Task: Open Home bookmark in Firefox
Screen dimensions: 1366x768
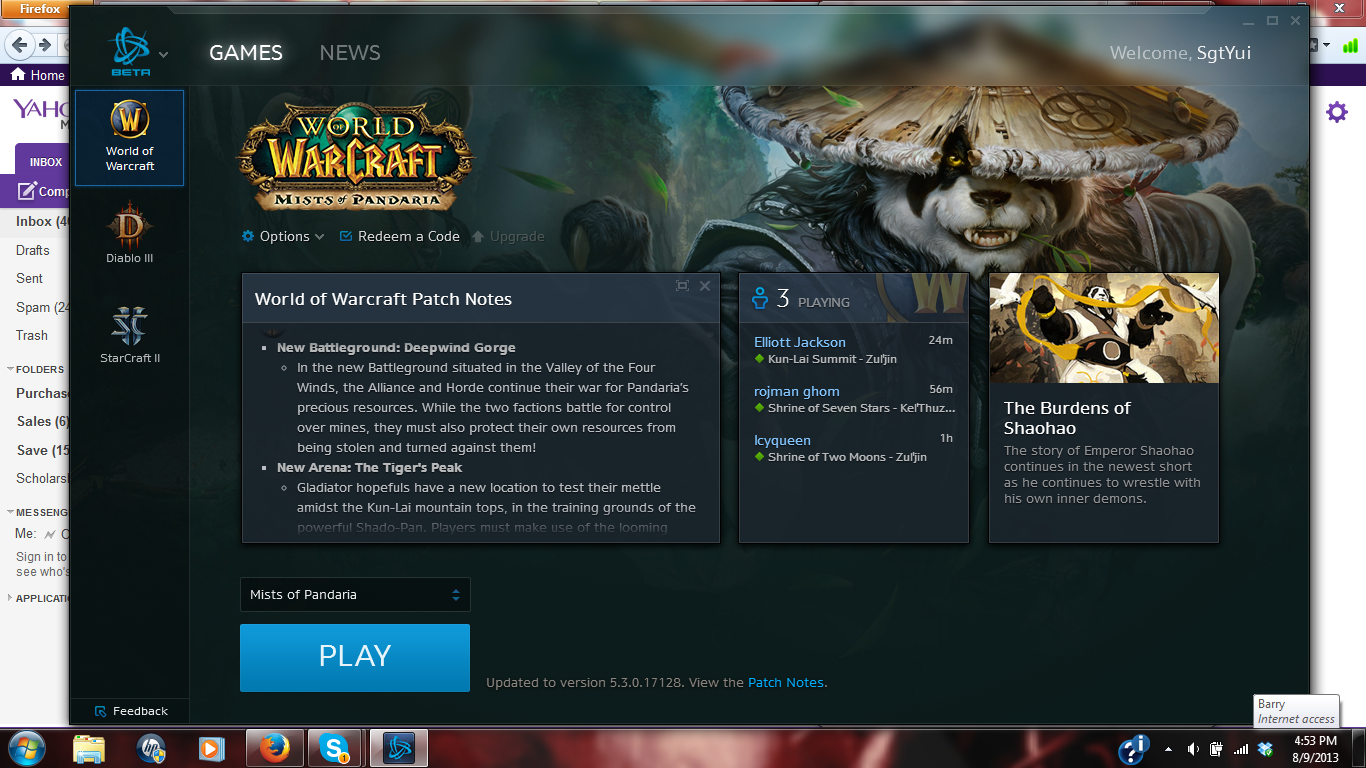Action: [37, 75]
